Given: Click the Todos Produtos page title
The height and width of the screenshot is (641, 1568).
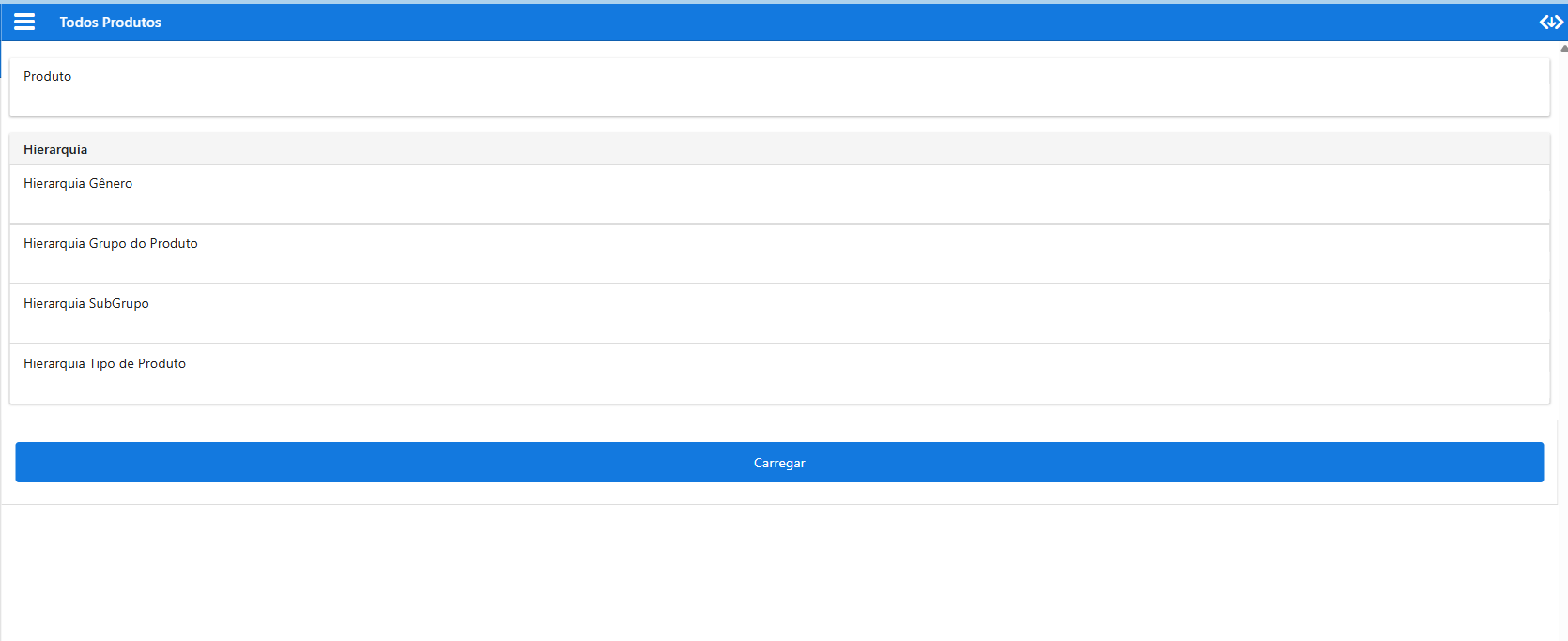Looking at the screenshot, I should [110, 23].
